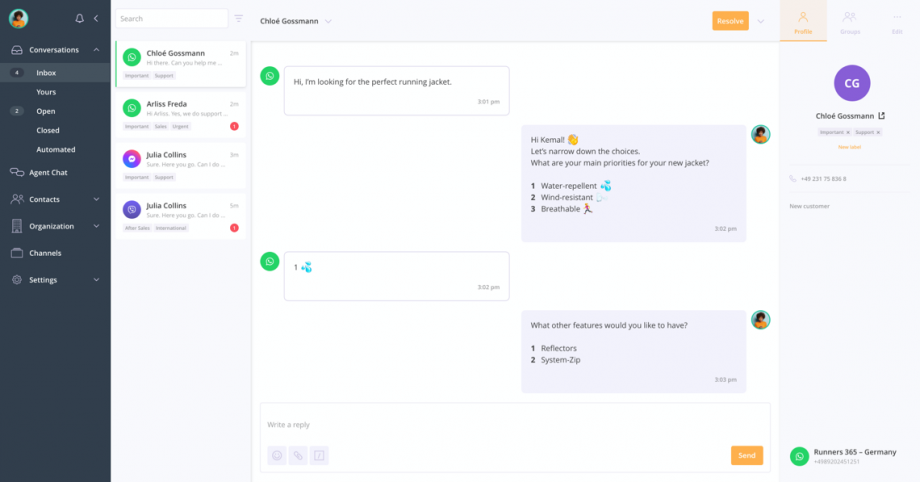920x482 pixels.
Task: Switch to the Edit tab
Action: point(897,23)
